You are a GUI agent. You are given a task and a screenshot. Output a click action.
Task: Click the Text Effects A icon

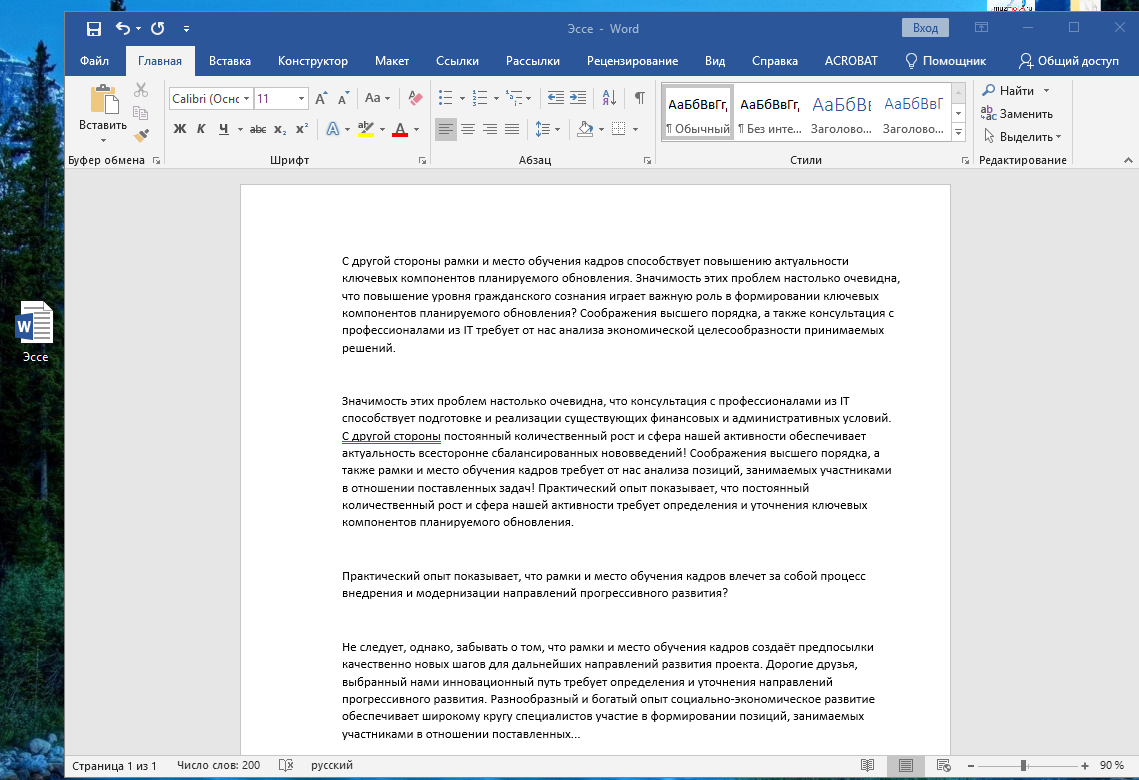pyautogui.click(x=333, y=129)
